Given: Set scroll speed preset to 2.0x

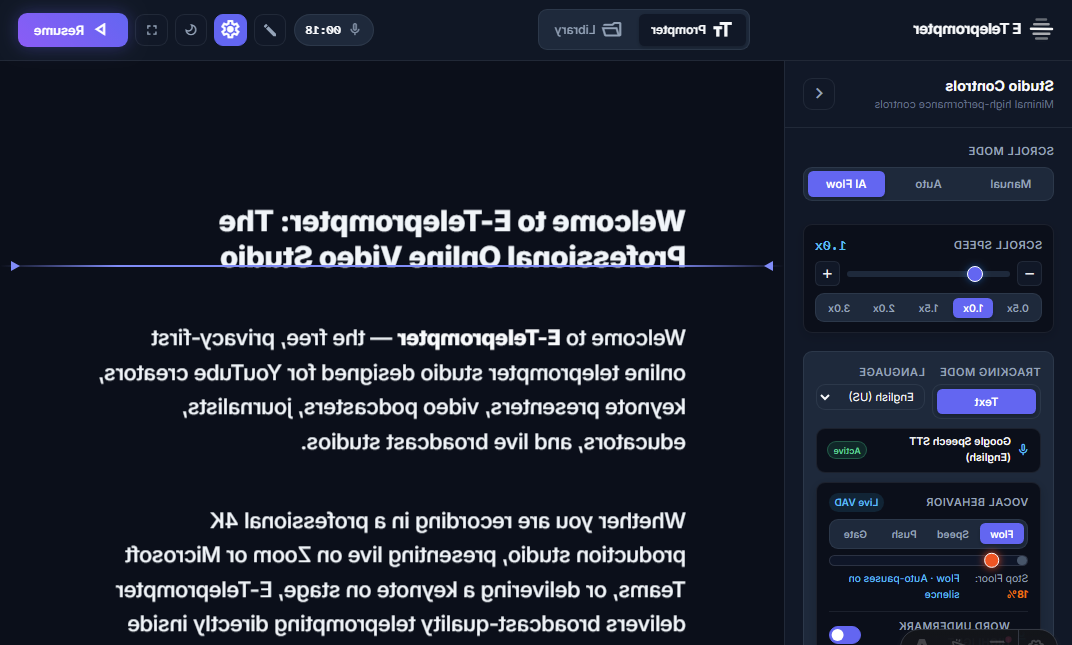Looking at the screenshot, I should tap(884, 308).
